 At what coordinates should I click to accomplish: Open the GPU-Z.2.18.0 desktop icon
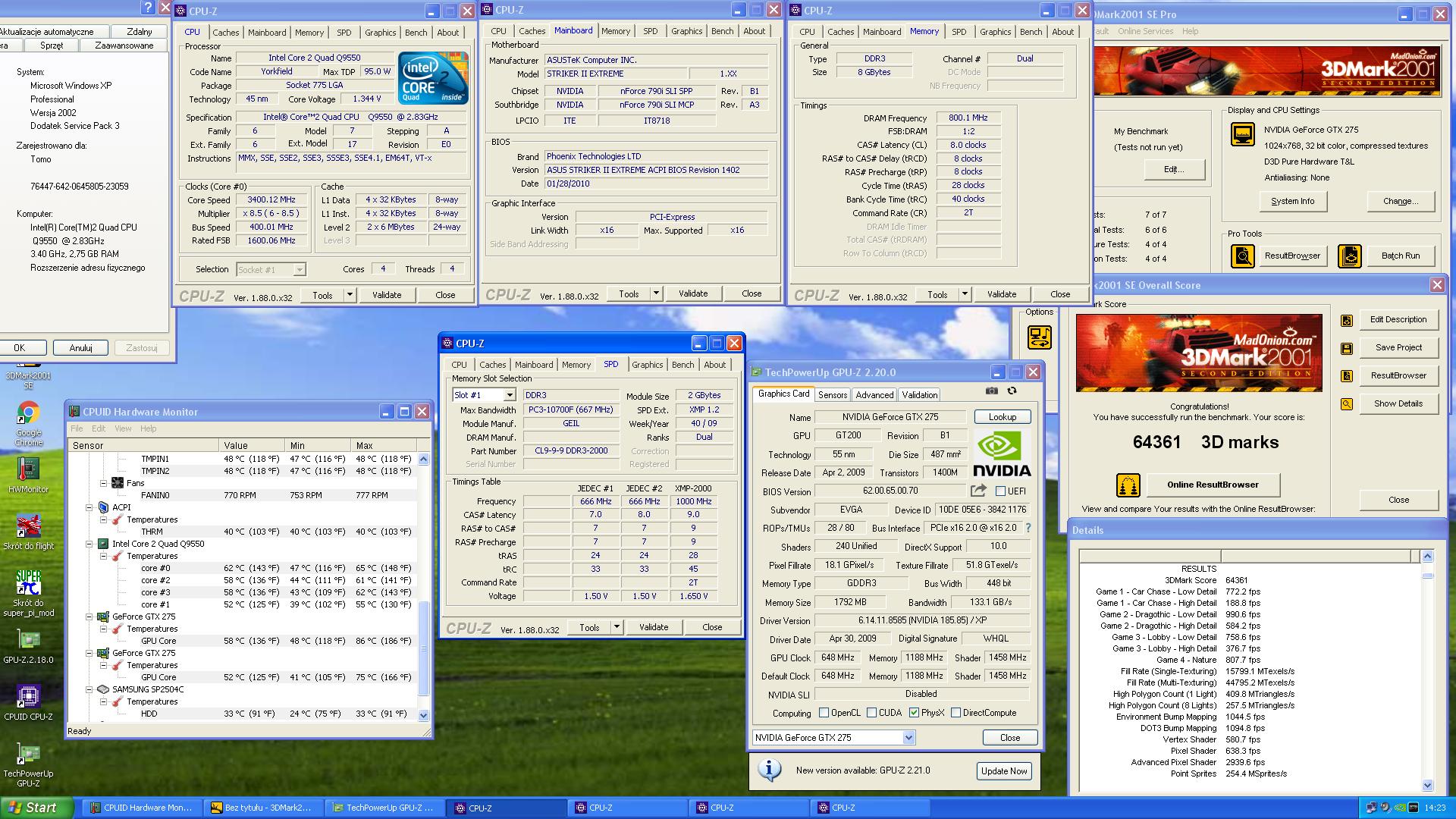[x=28, y=645]
